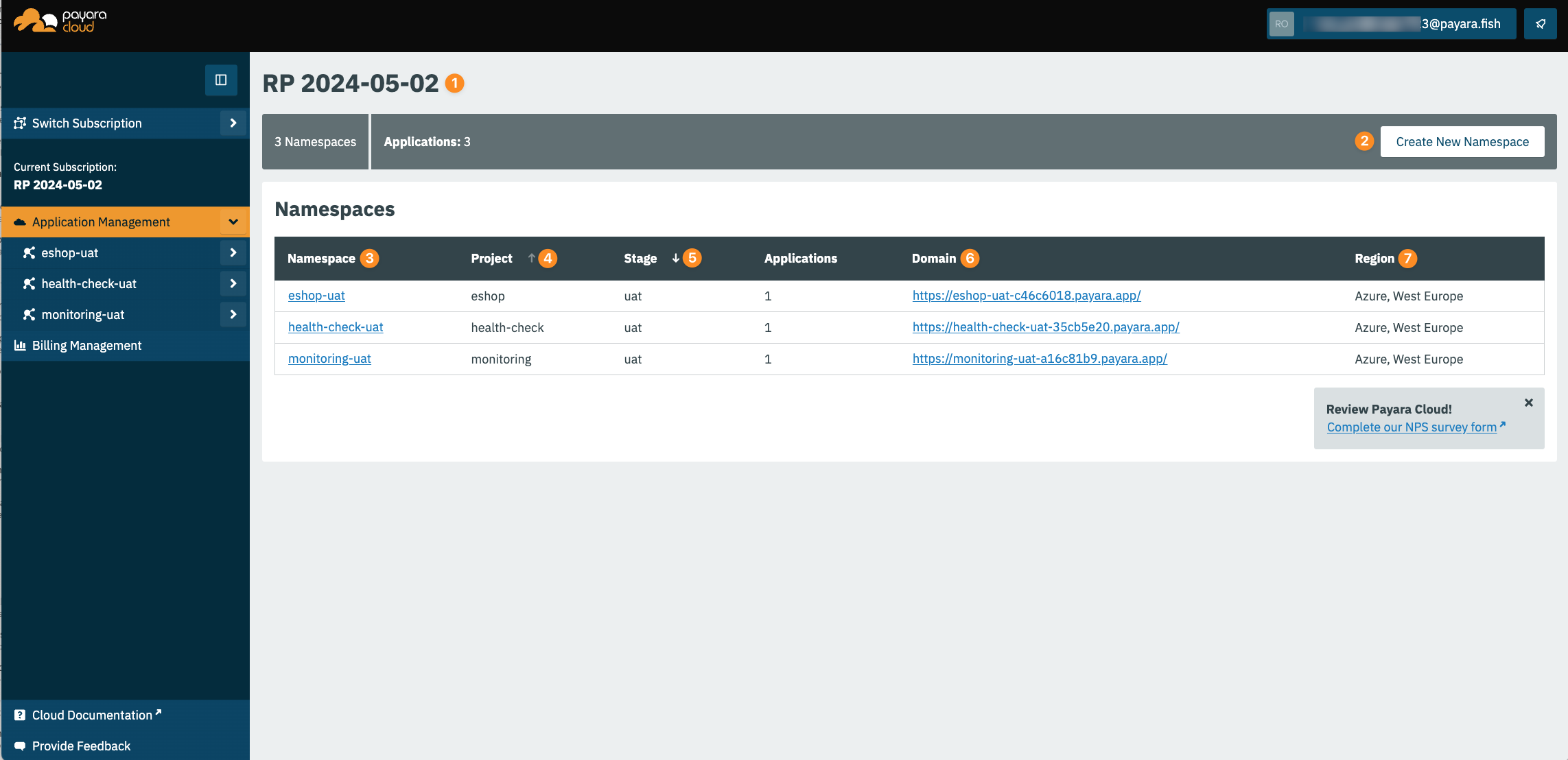This screenshot has width=1568, height=760.
Task: Click the Billing Management chart icon
Action: click(20, 346)
